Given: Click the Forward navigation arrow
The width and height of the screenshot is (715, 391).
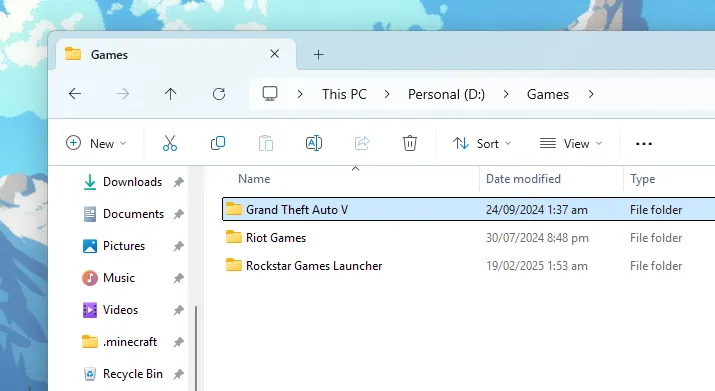Looking at the screenshot, I should tap(123, 94).
